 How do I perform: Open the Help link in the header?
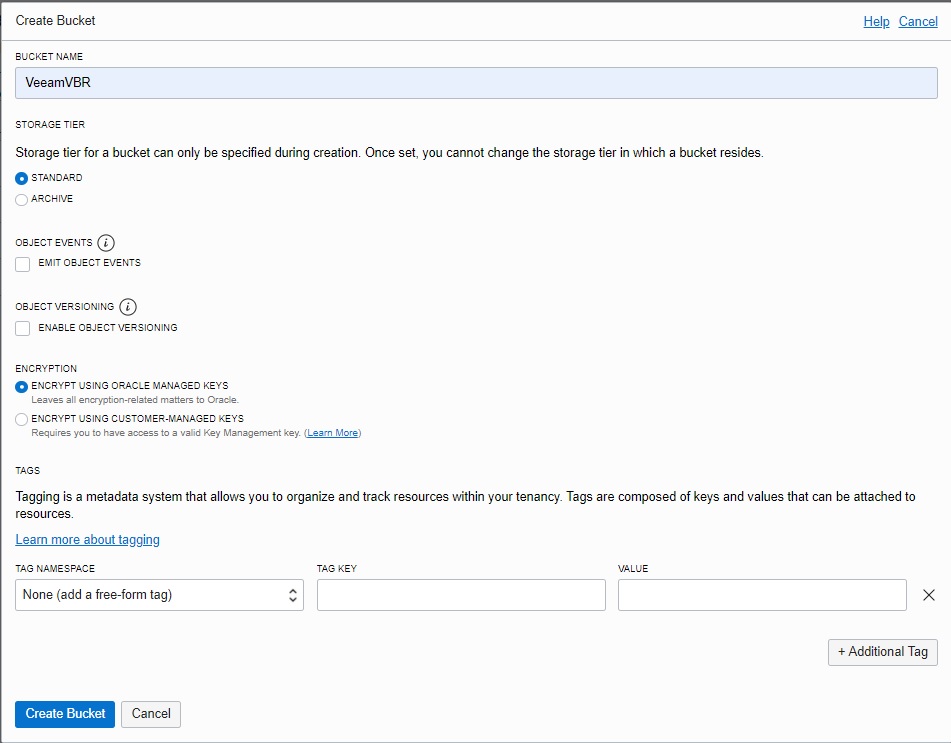(876, 21)
